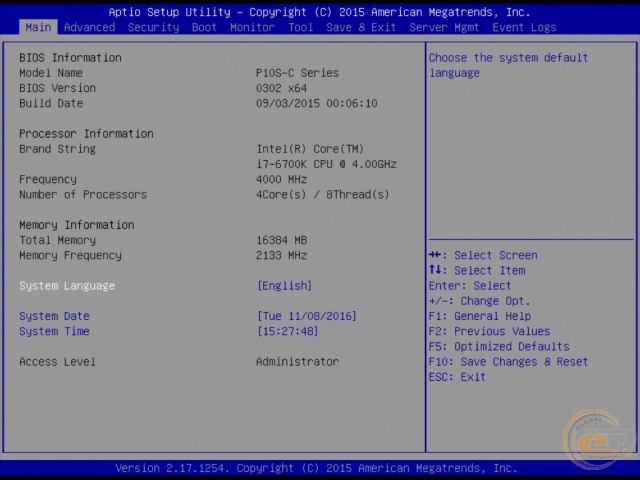Click the Brand String label

tap(58, 149)
